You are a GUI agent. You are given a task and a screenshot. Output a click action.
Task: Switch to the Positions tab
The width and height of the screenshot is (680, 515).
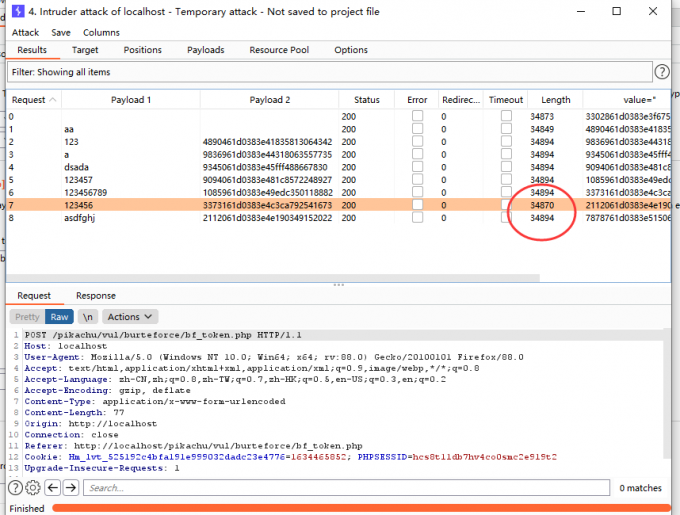pyautogui.click(x=142, y=50)
